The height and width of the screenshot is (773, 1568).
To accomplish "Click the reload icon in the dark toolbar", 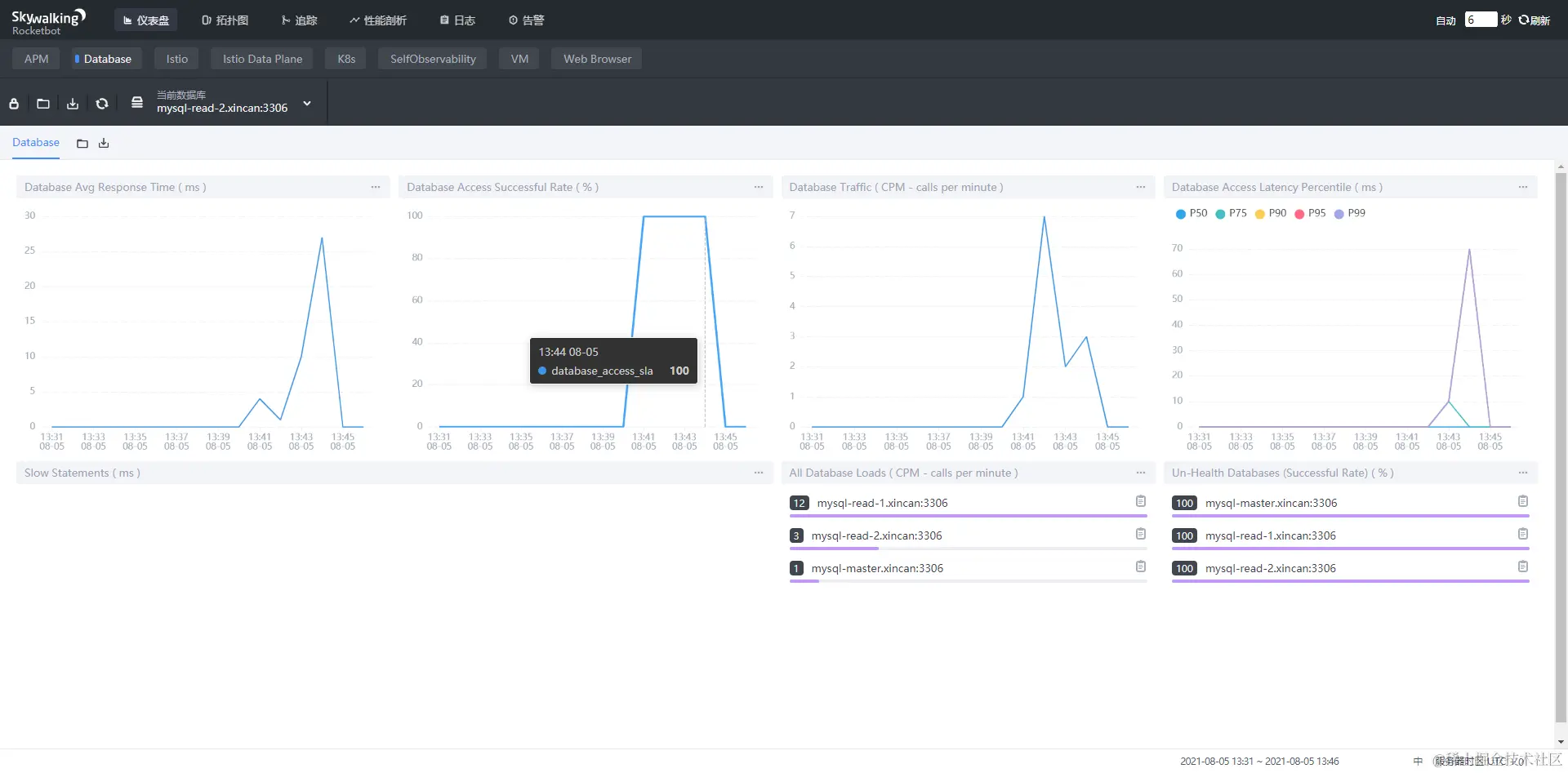I will pos(102,104).
